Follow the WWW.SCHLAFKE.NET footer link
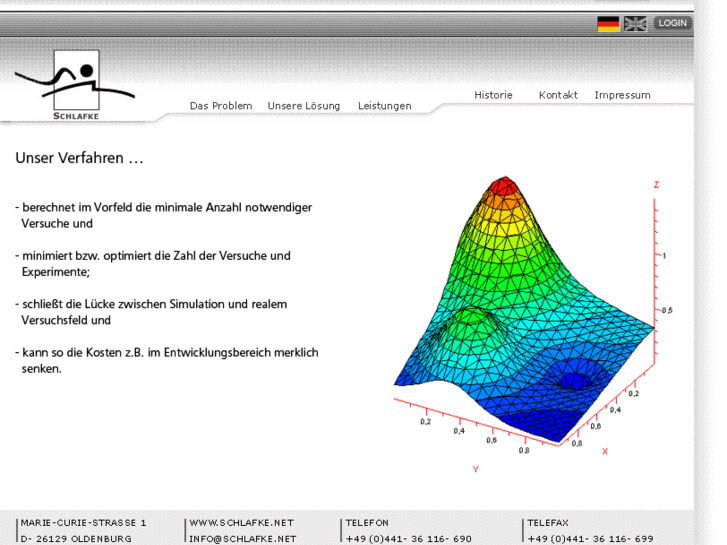 pos(241,523)
